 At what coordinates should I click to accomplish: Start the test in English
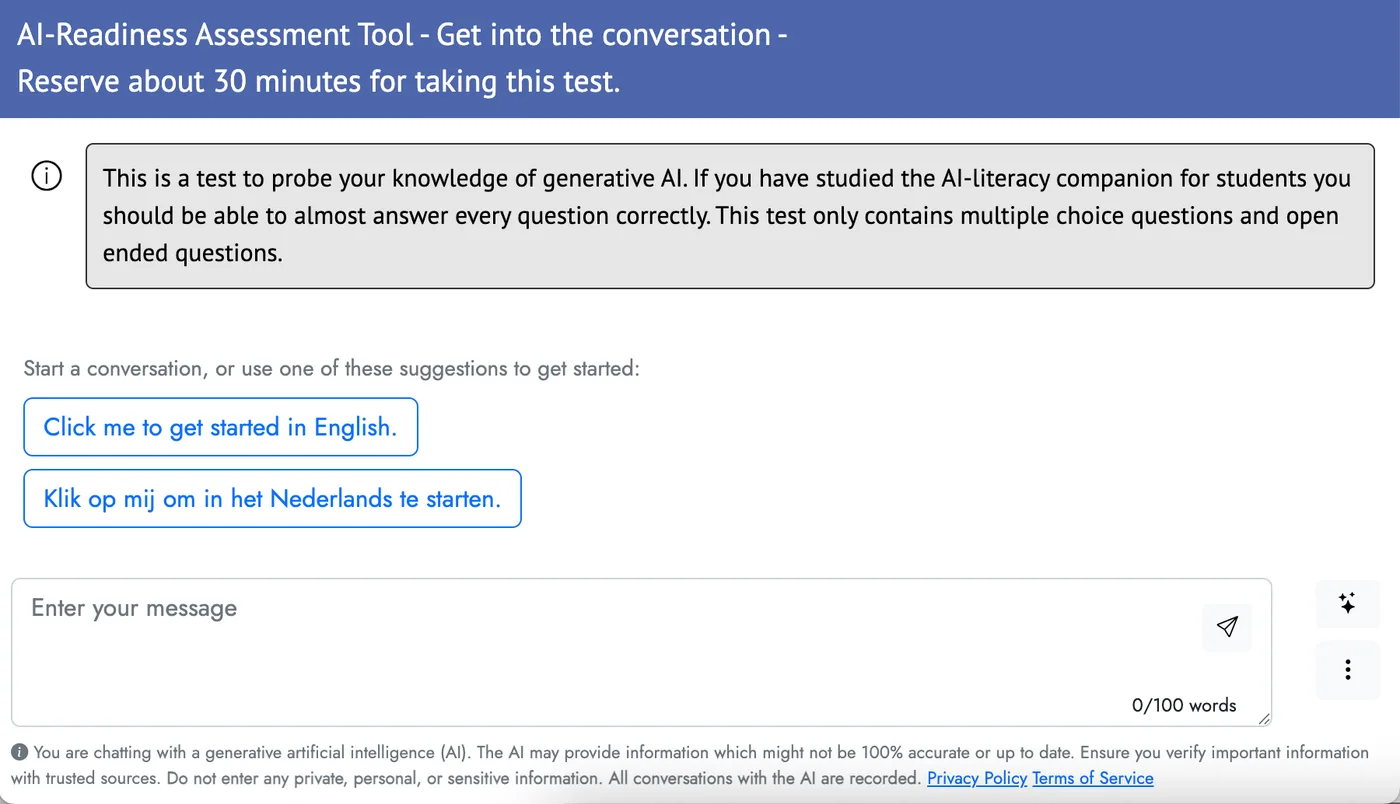(x=220, y=427)
